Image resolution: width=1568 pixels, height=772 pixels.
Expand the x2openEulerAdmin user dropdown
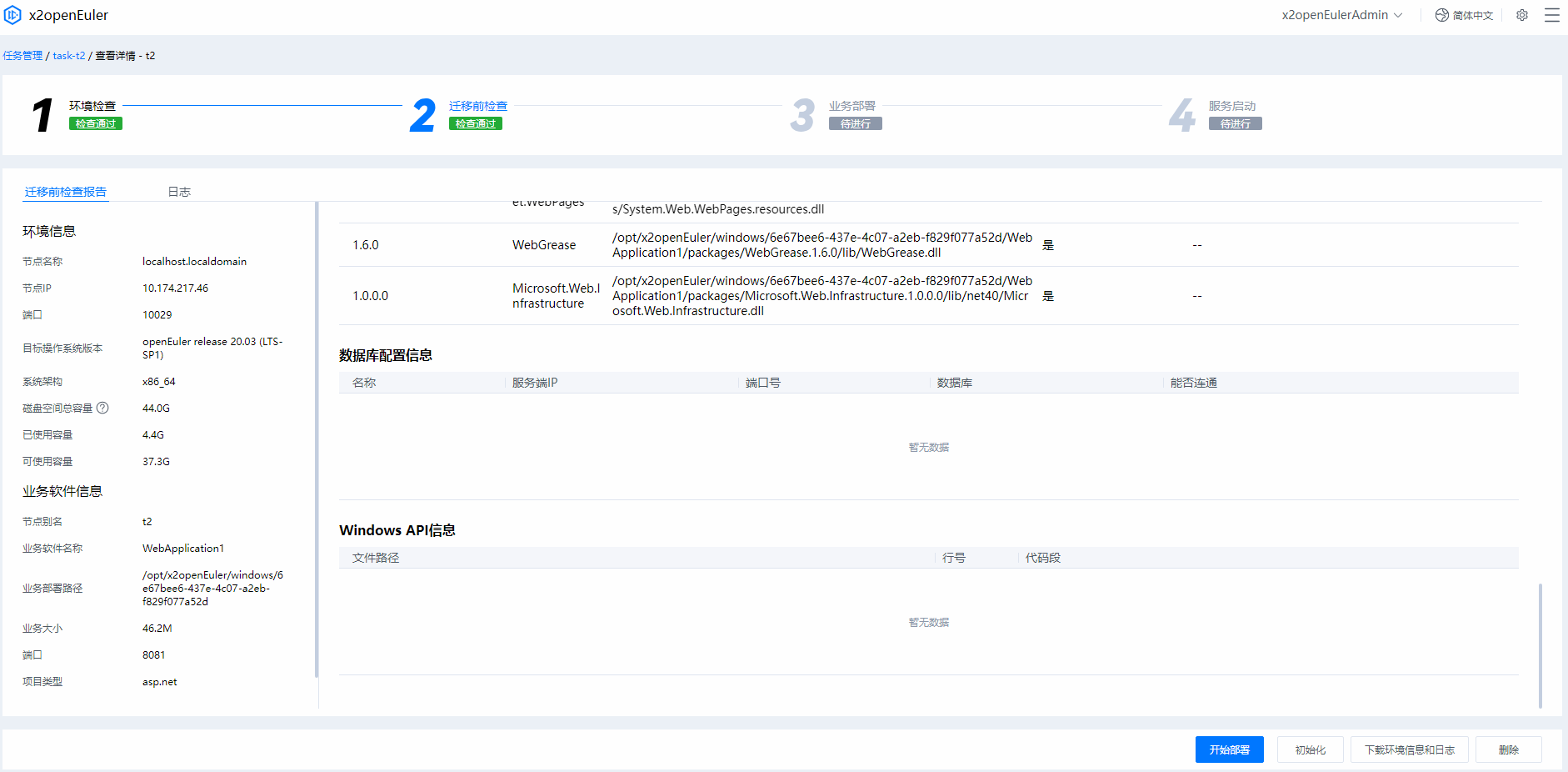[1341, 15]
